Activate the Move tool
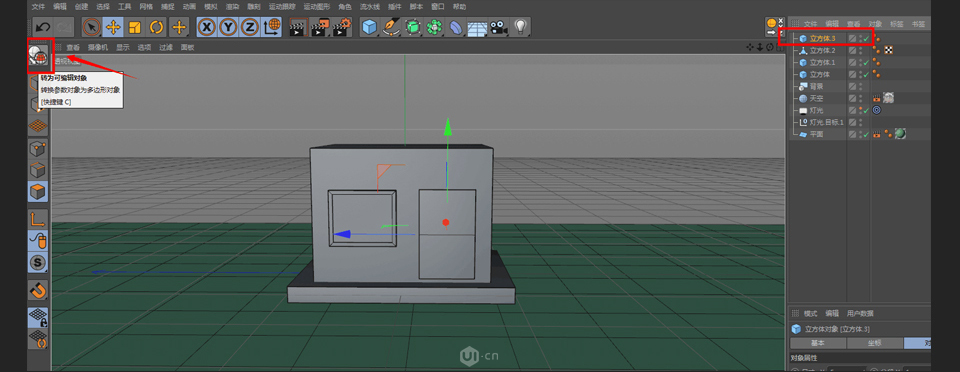The height and width of the screenshot is (372, 960). [113, 27]
